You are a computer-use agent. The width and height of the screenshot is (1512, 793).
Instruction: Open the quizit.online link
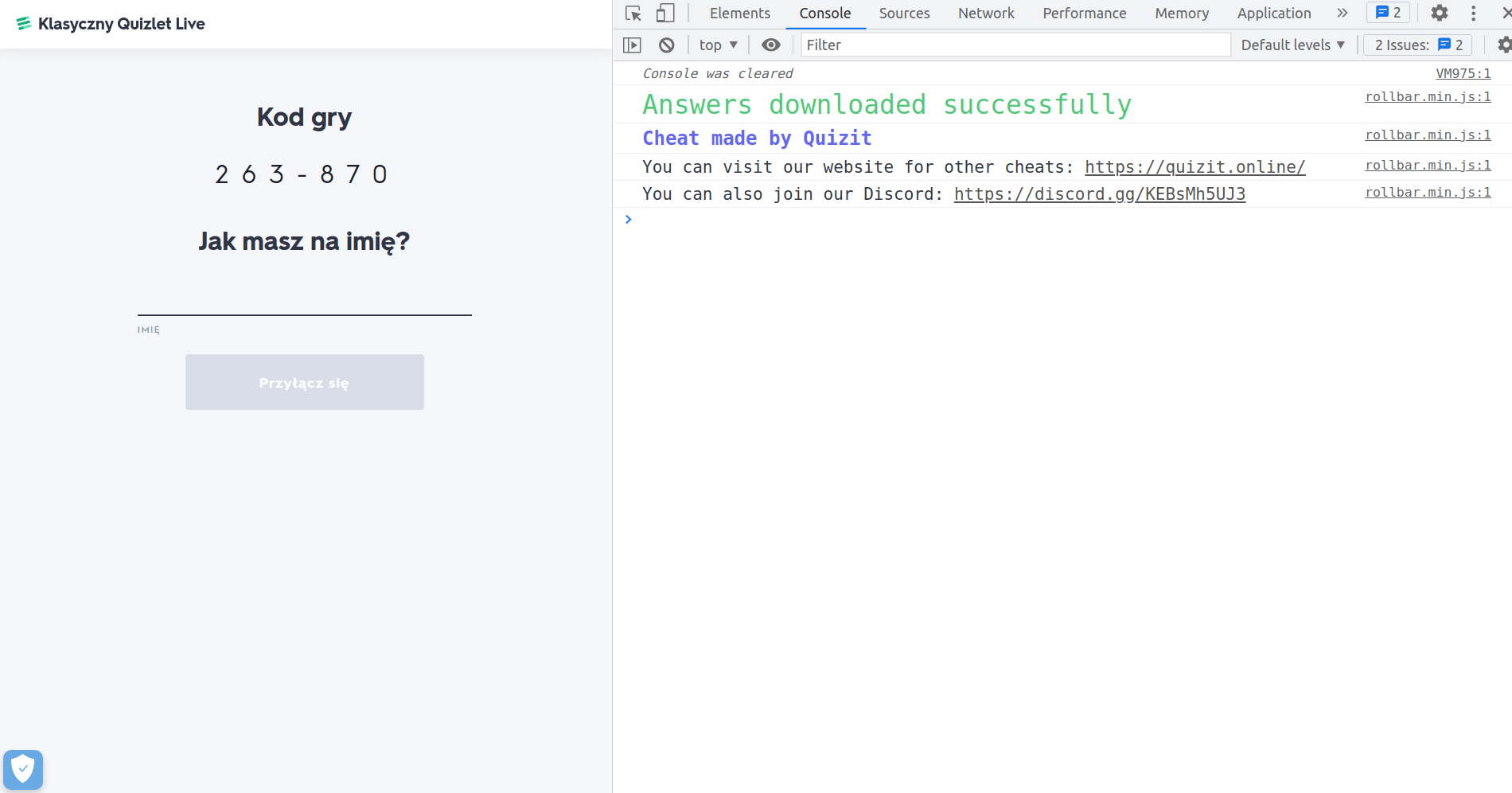[x=1194, y=167]
